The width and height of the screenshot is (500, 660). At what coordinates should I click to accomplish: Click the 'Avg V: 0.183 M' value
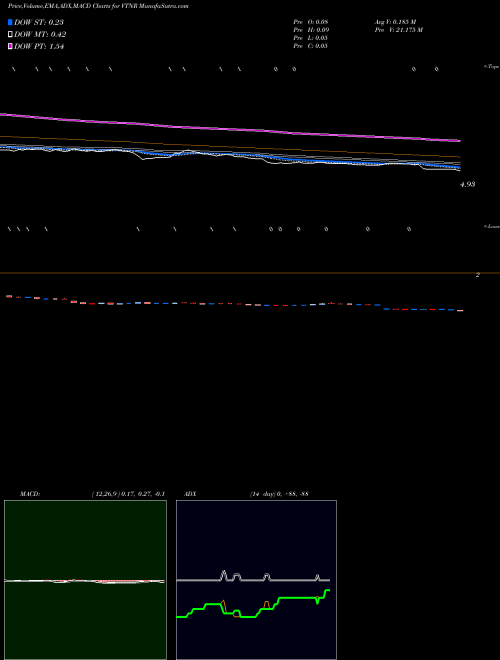pyautogui.click(x=396, y=22)
